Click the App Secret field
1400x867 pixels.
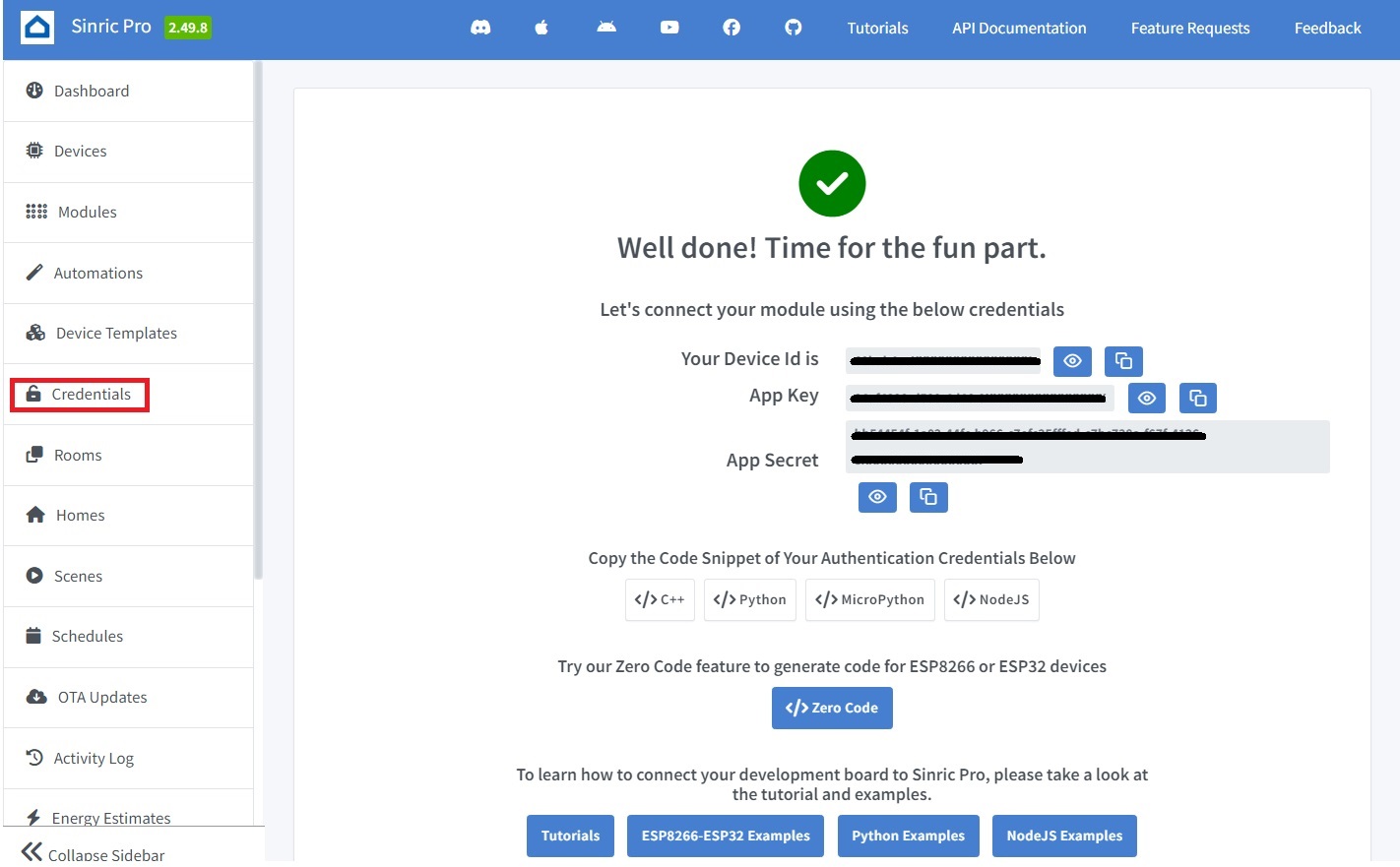pos(1087,447)
